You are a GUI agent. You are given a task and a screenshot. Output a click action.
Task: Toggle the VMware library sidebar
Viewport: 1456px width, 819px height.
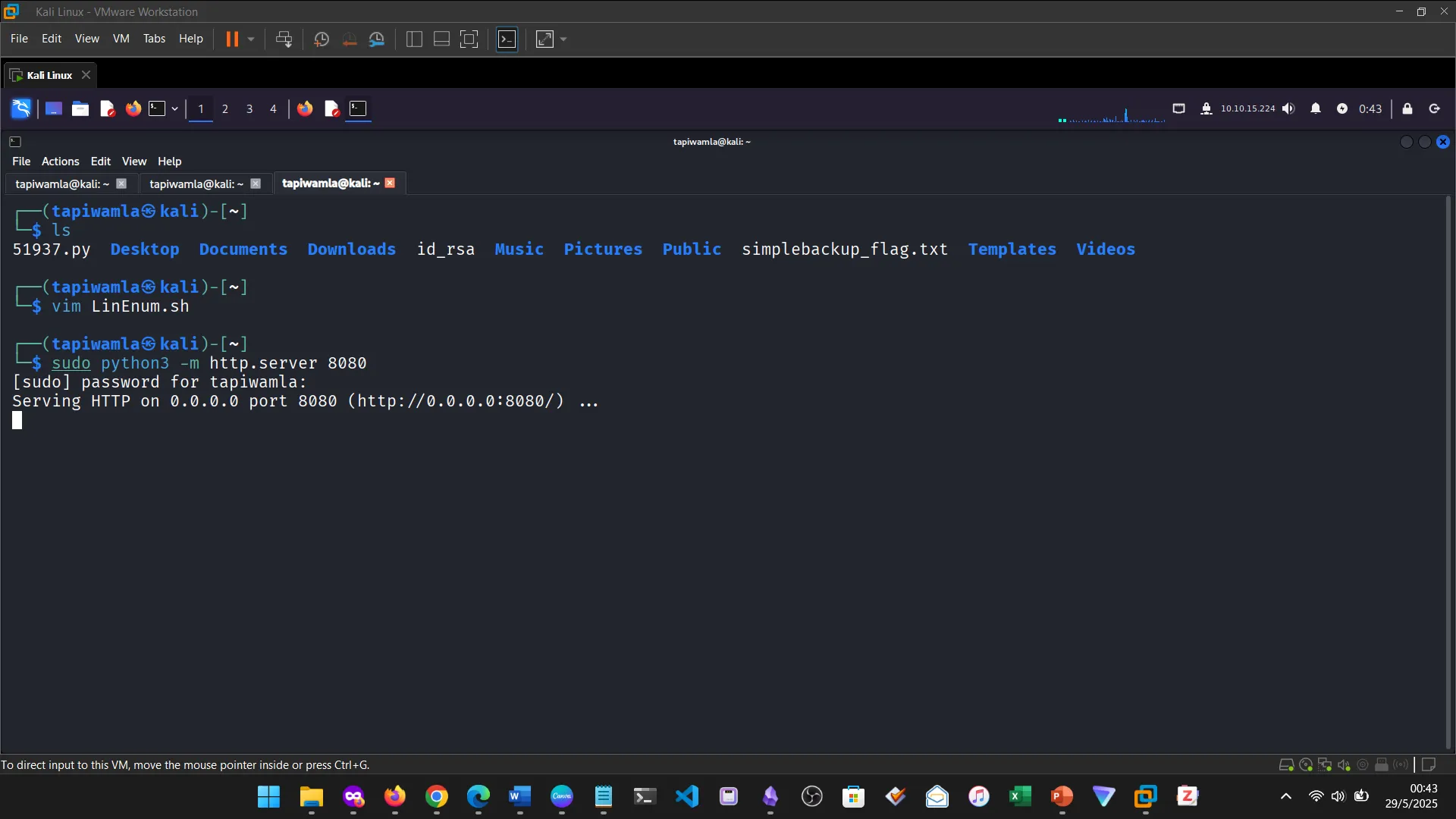coord(414,39)
